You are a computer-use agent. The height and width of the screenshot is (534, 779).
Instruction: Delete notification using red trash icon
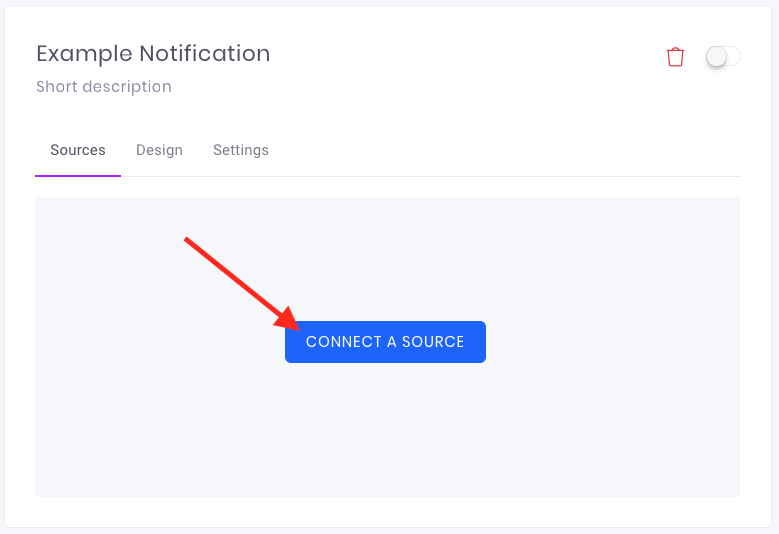[x=675, y=57]
